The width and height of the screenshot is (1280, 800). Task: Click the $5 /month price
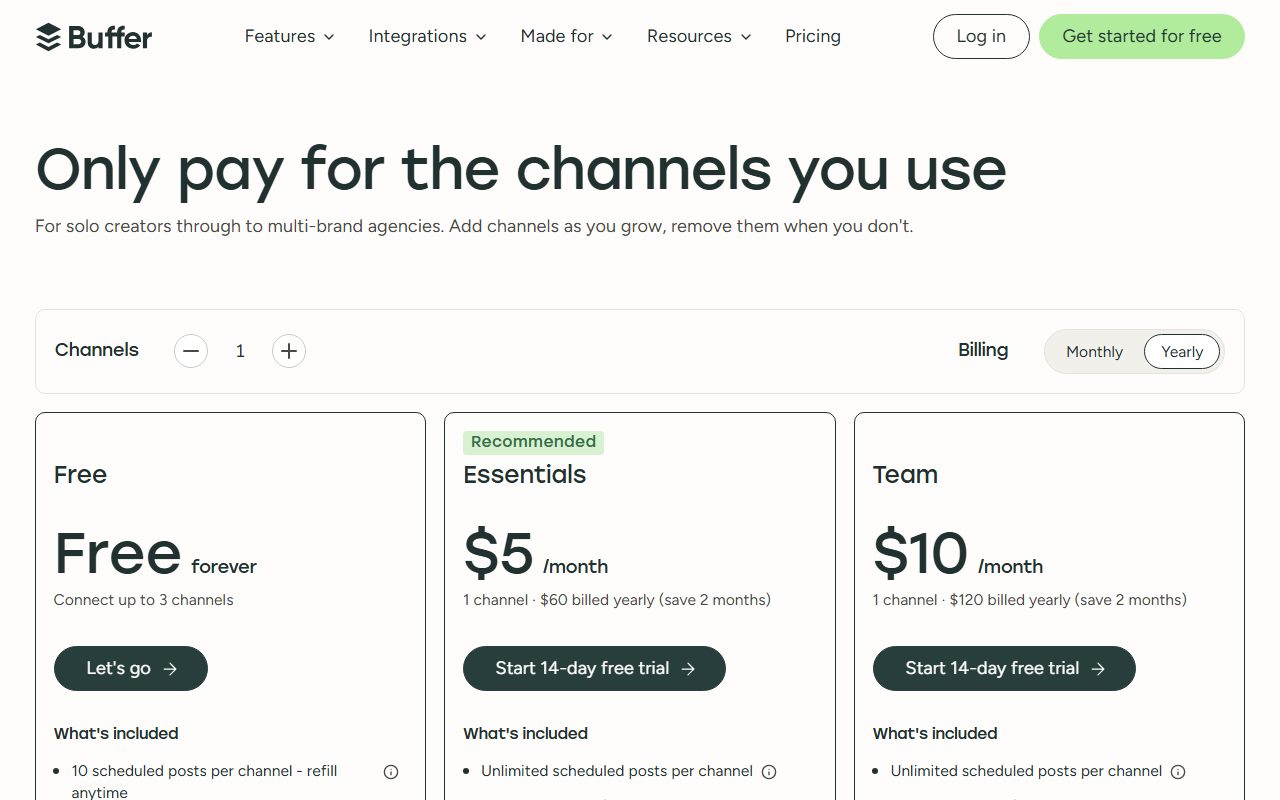point(535,553)
